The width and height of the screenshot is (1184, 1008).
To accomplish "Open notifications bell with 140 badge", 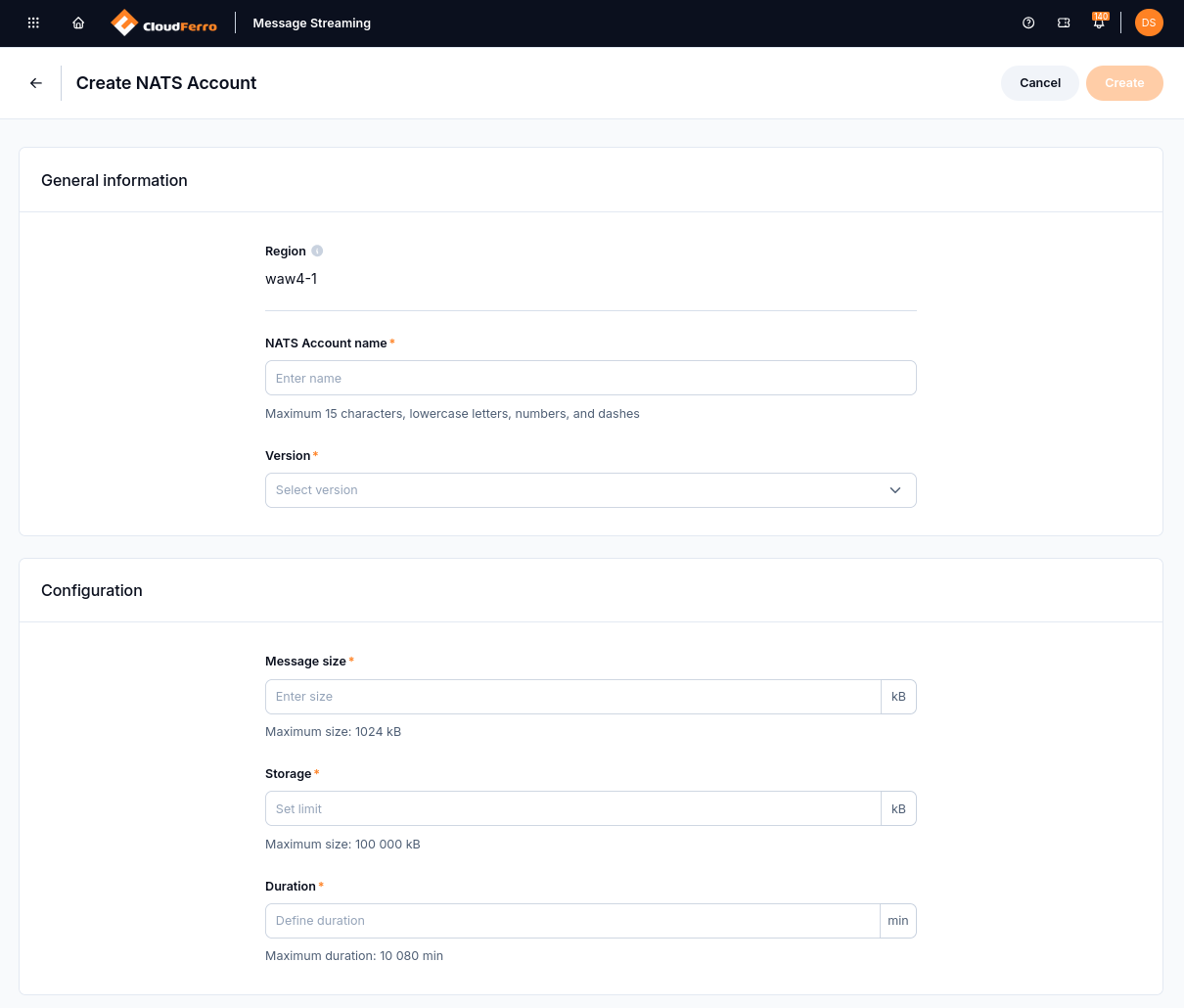I will pyautogui.click(x=1099, y=22).
